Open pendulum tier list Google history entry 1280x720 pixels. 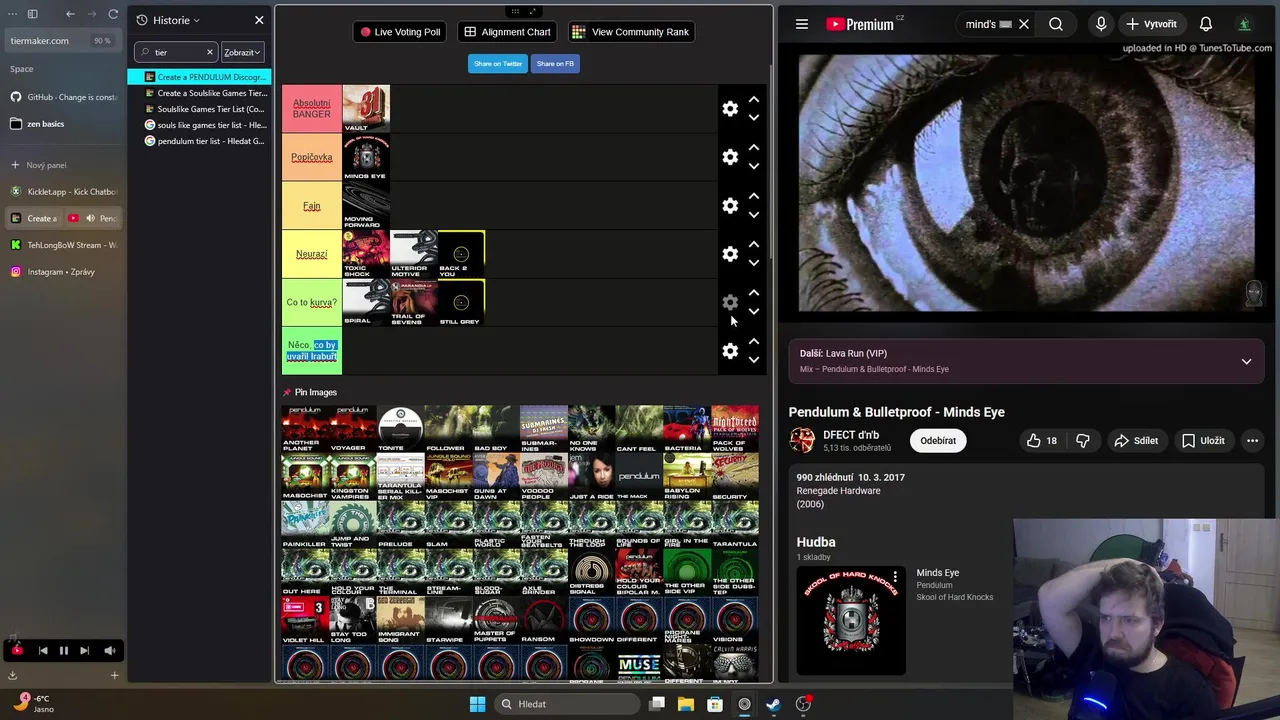pyautogui.click(x=200, y=141)
